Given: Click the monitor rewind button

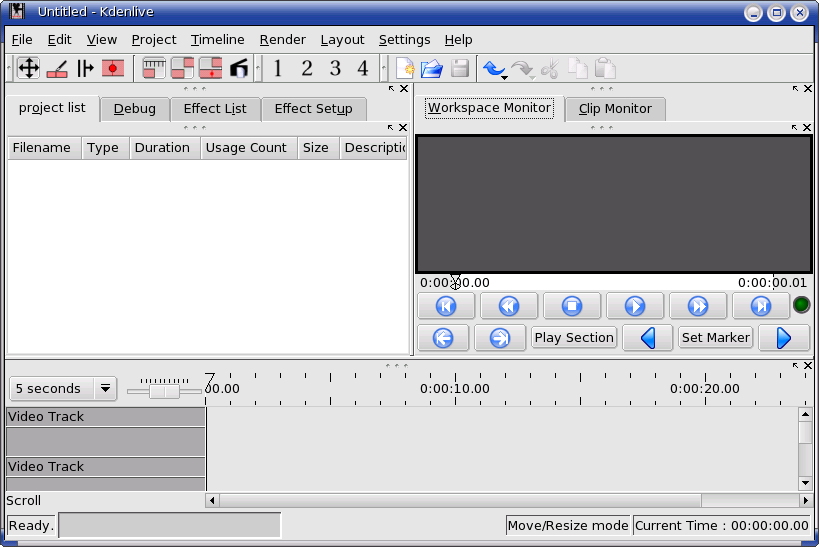Looking at the screenshot, I should 509,306.
